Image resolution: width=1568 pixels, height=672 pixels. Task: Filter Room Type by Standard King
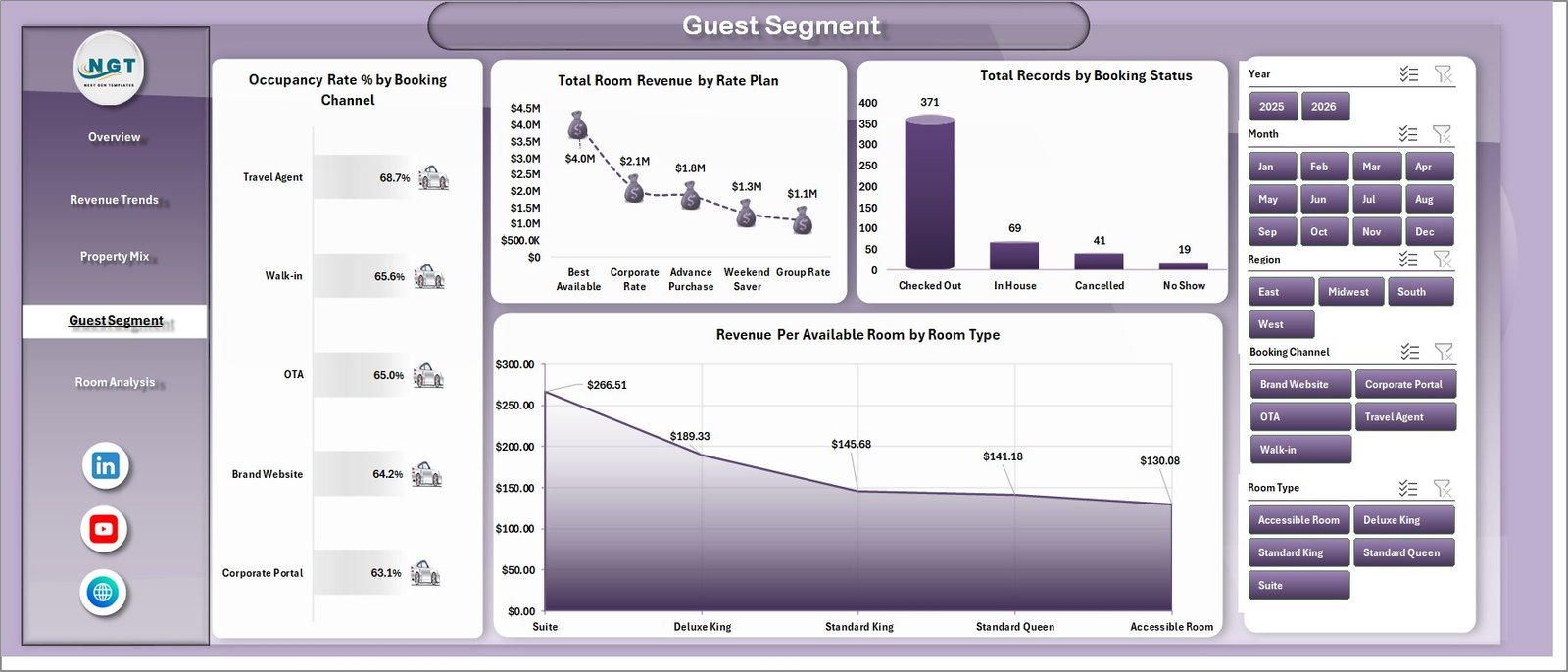(x=1298, y=552)
